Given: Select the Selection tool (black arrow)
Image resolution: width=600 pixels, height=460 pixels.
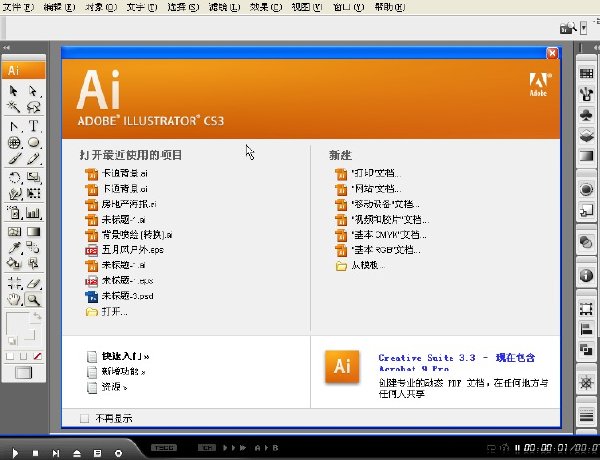Looking at the screenshot, I should (14, 91).
